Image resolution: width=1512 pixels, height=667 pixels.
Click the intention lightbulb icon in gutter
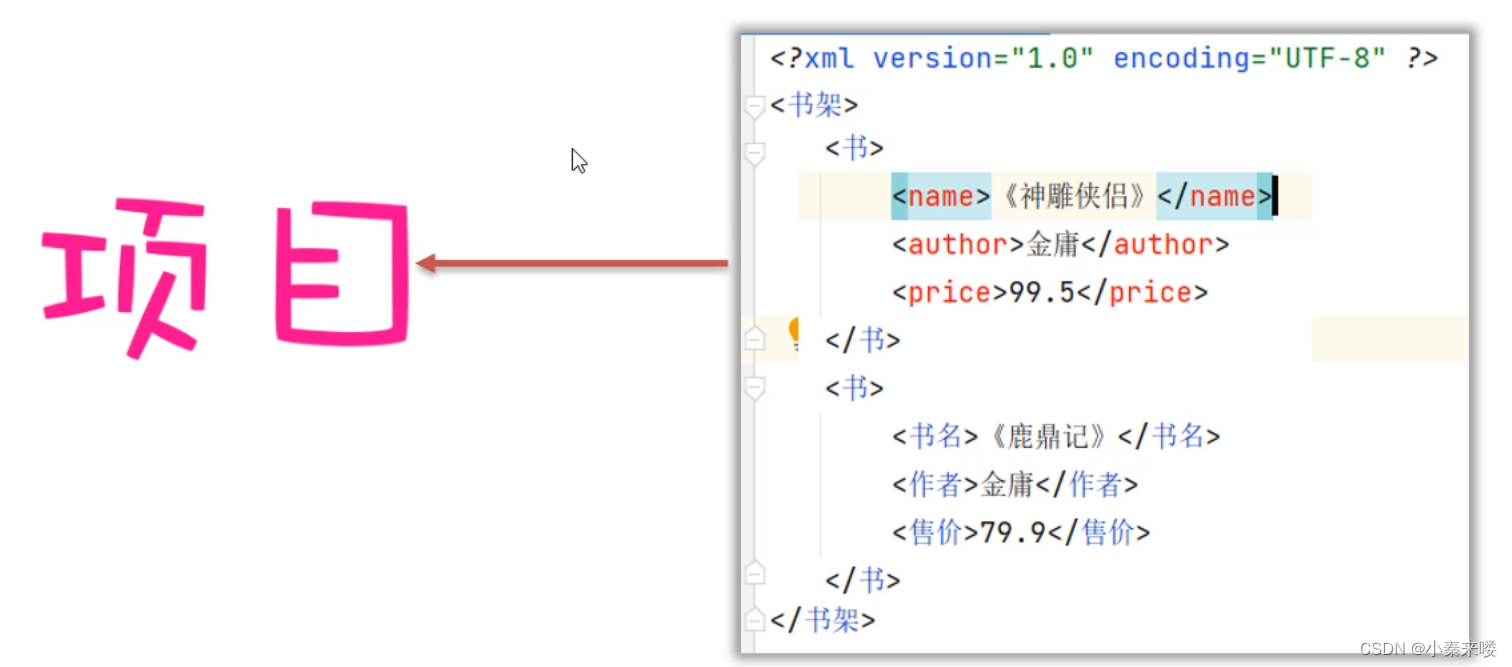click(794, 334)
